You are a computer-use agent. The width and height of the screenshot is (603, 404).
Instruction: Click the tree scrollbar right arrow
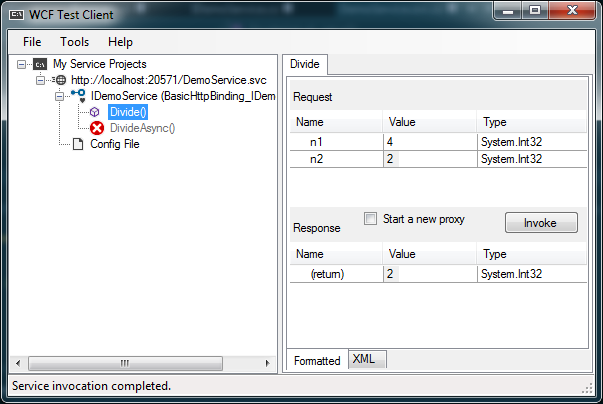268,363
